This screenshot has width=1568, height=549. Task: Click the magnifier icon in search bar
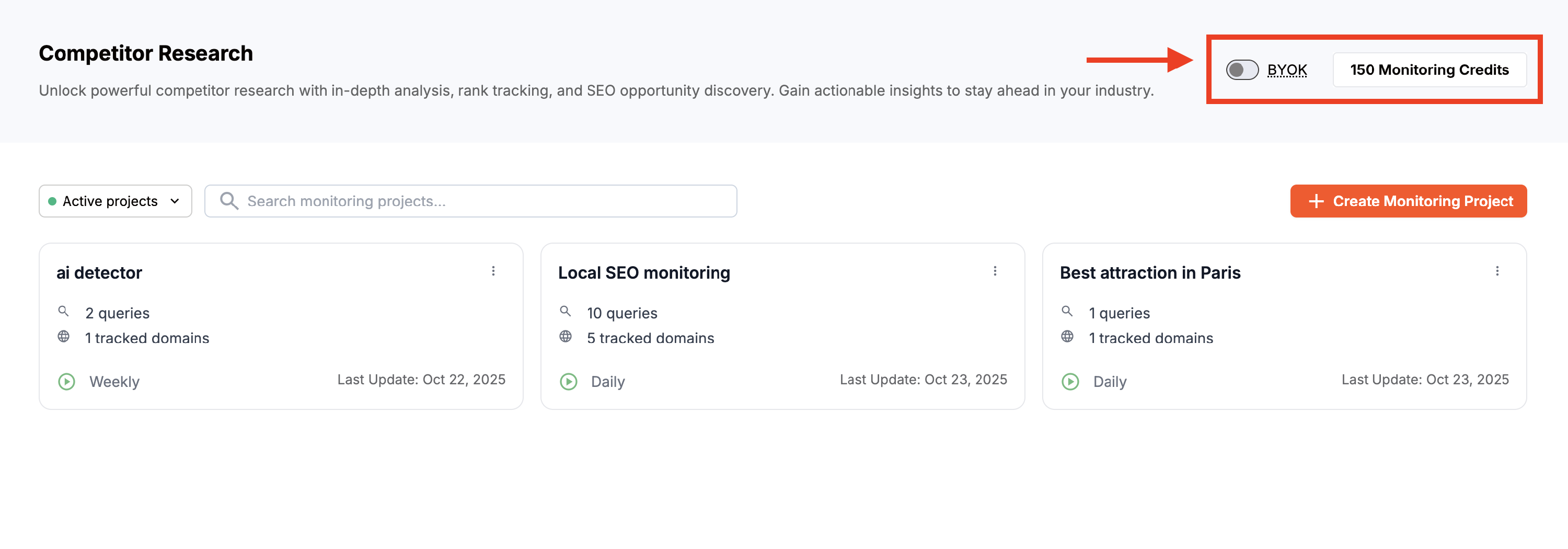point(229,201)
